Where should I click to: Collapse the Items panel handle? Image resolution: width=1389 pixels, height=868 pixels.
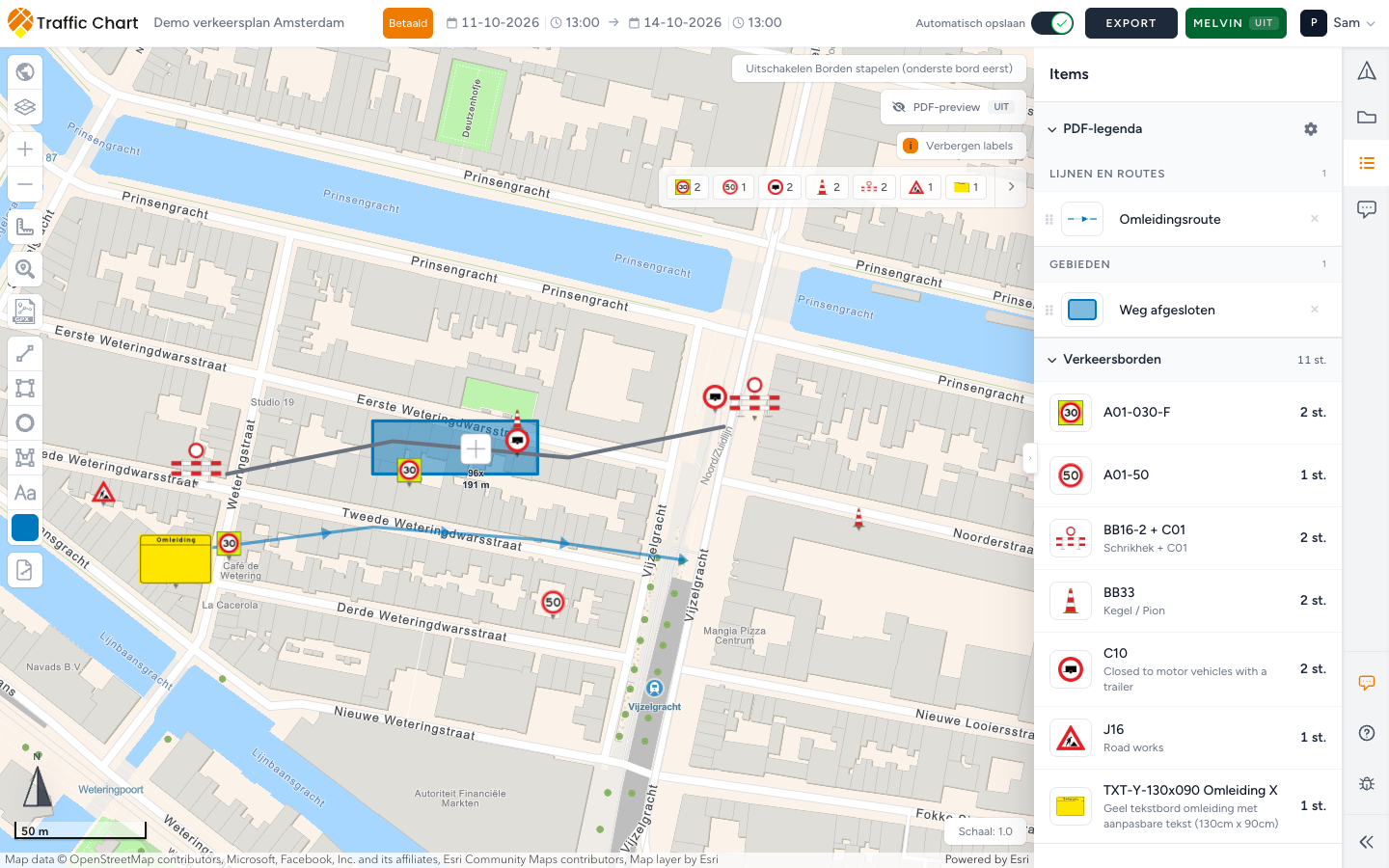coord(1029,459)
